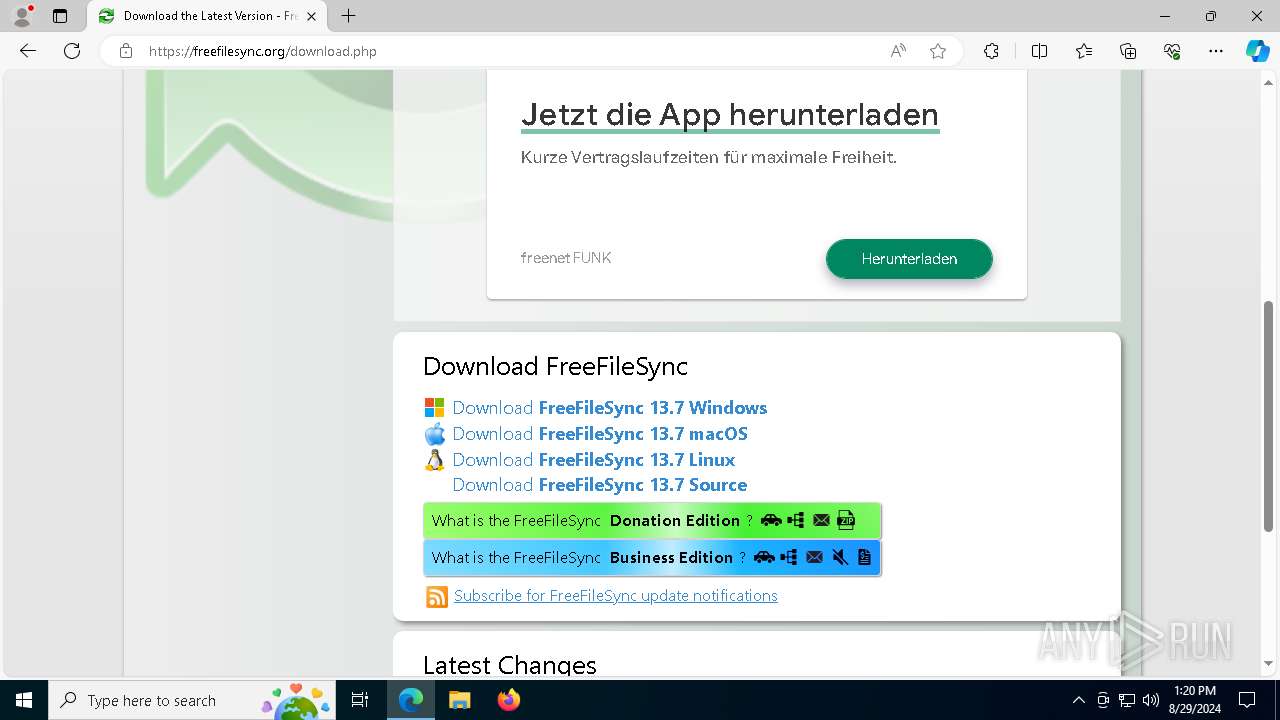Open the taskbar clock and date
The width and height of the screenshot is (1280, 720).
pos(1195,700)
